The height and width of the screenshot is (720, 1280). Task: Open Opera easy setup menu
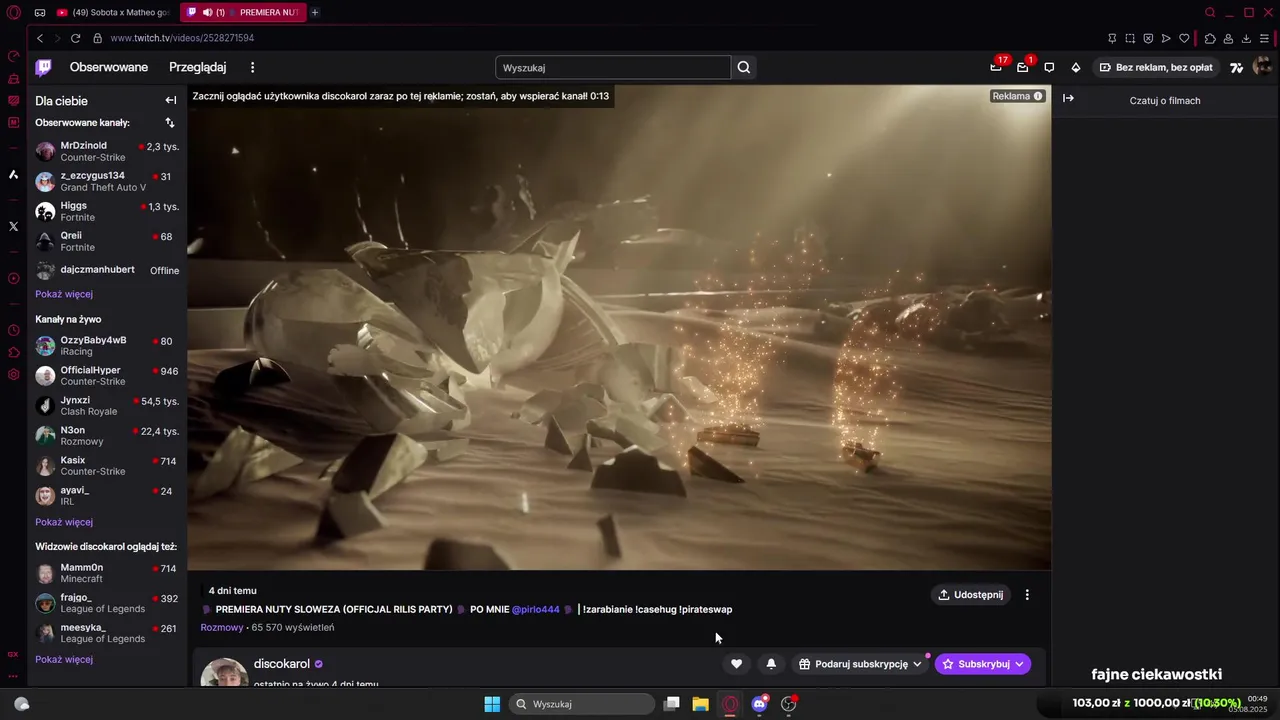[x=1265, y=38]
